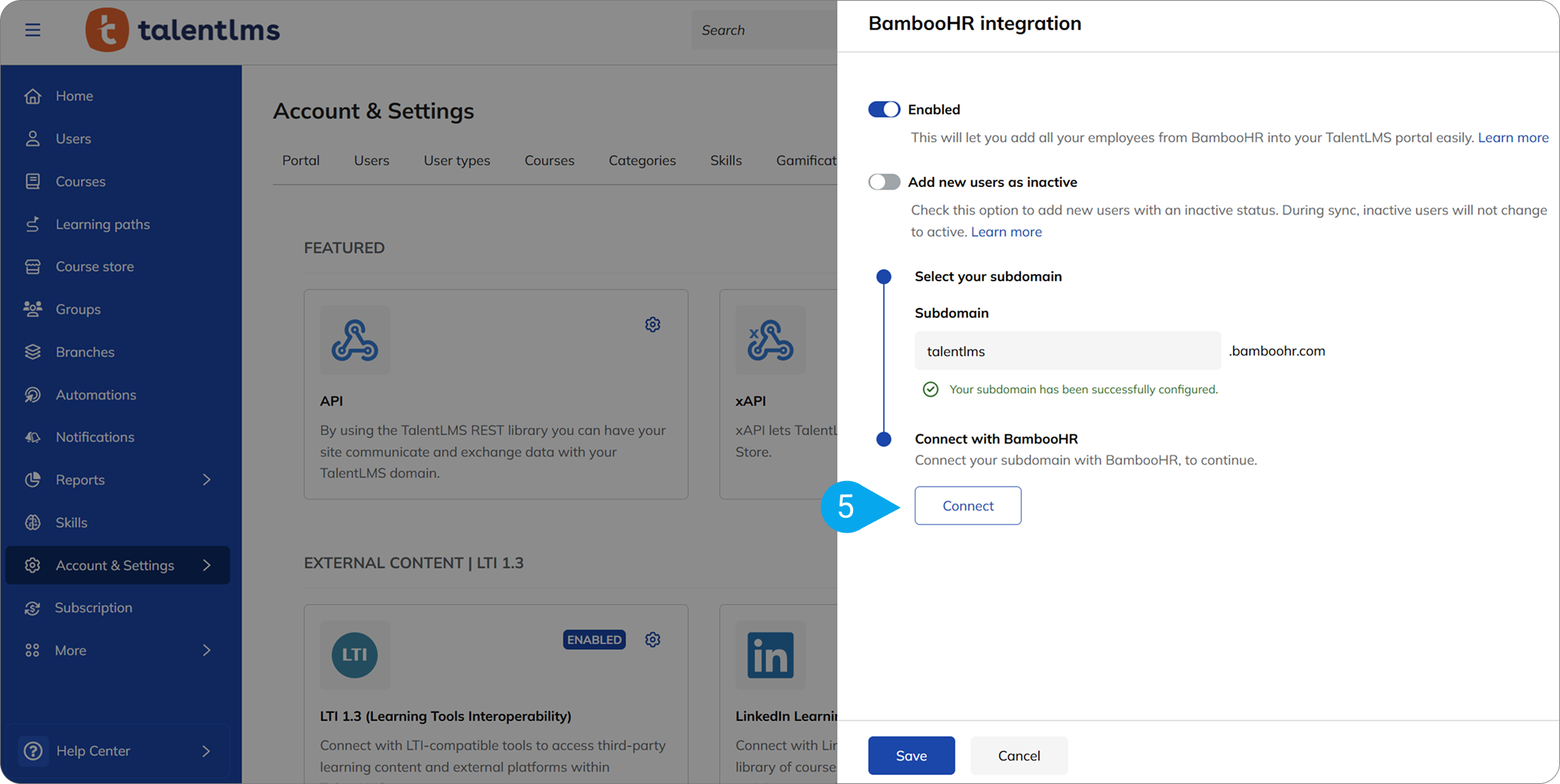The height and width of the screenshot is (784, 1560).
Task: Open Learn more link about inactive users
Action: tap(1006, 232)
